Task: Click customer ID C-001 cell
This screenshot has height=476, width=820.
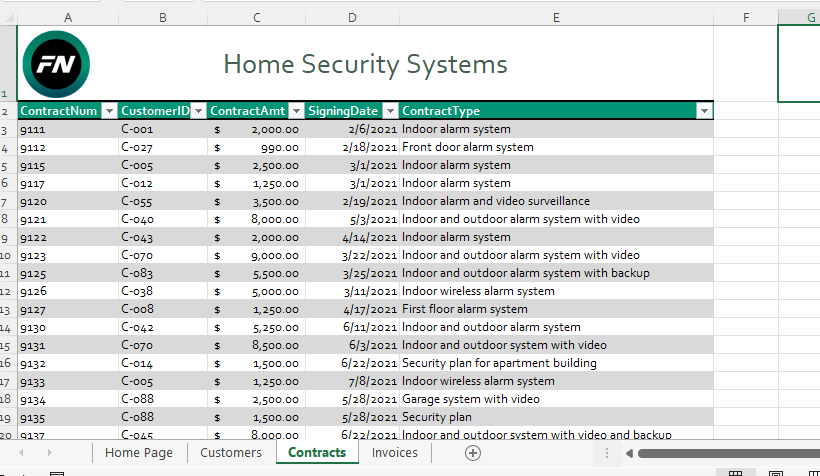Action: pyautogui.click(x=163, y=129)
